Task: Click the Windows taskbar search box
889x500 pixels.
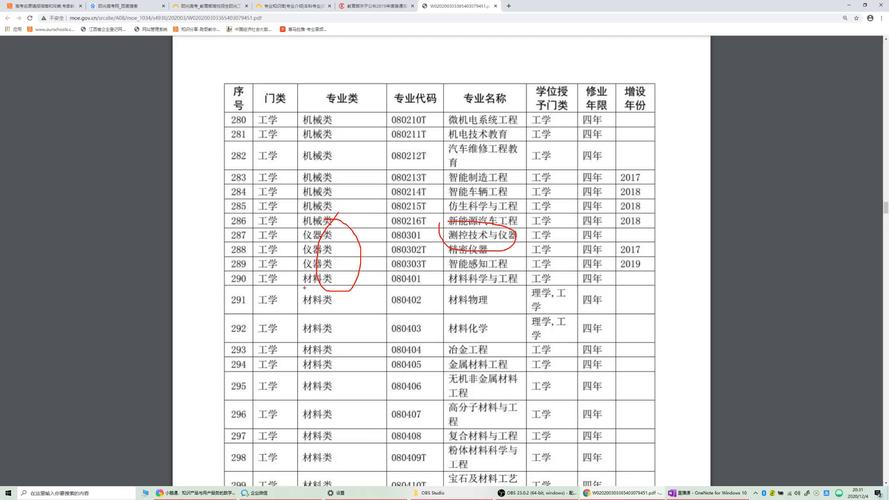Action: tap(77, 493)
